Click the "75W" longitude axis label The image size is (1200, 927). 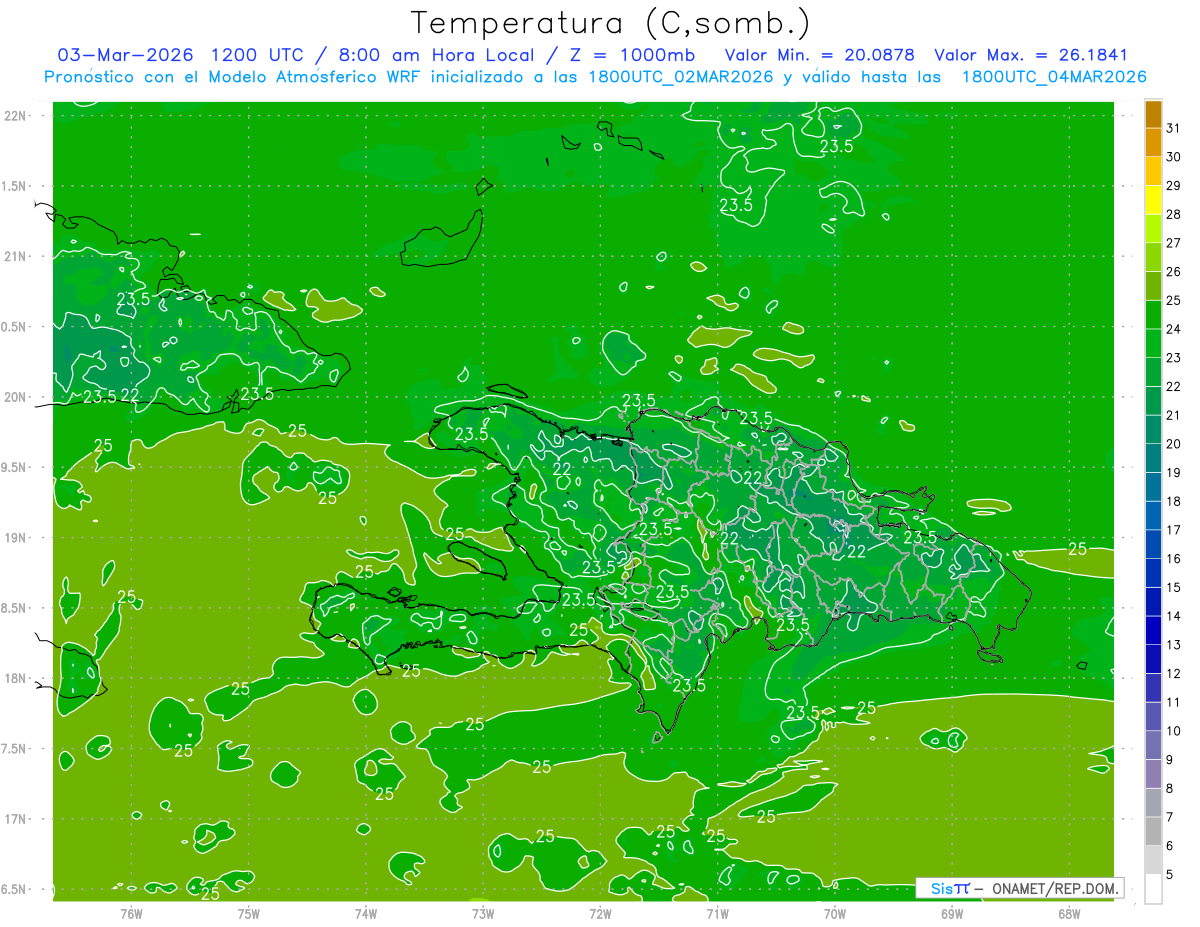click(x=248, y=913)
